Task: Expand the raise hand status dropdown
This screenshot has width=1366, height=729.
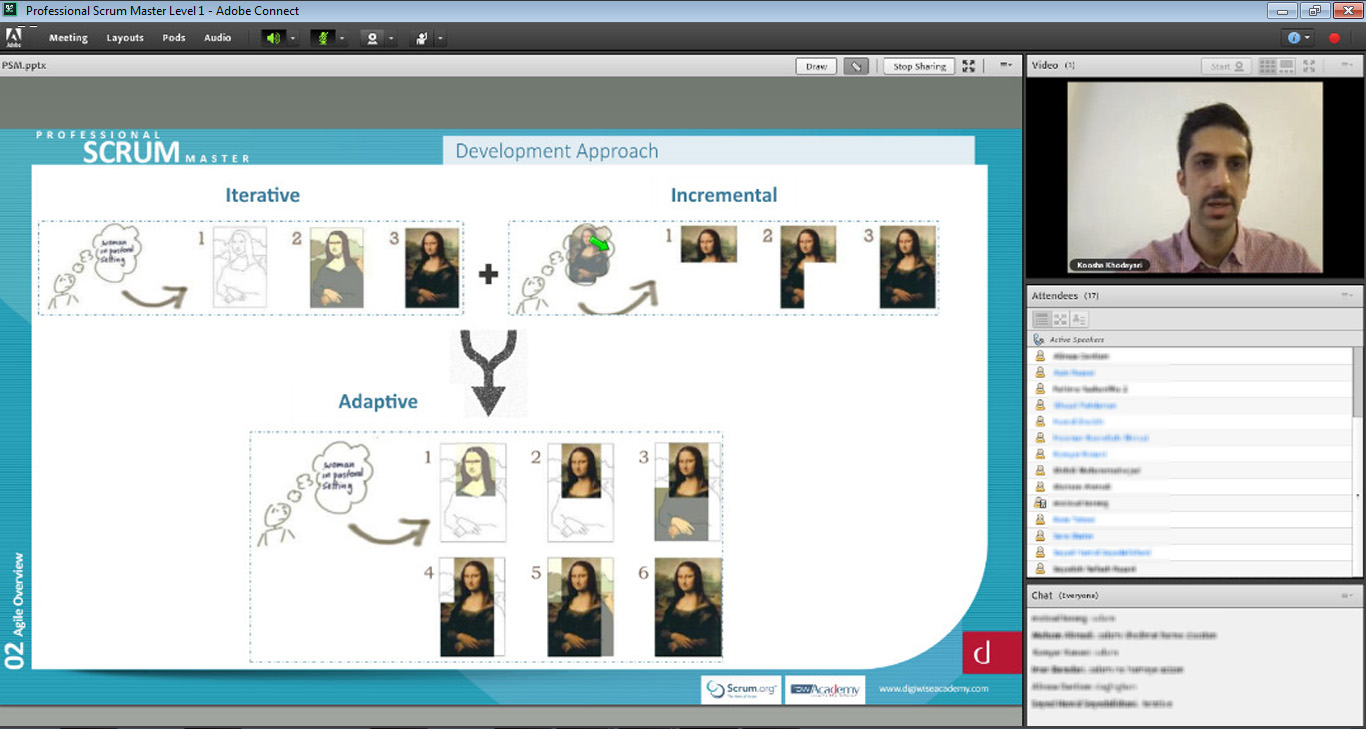Action: coord(440,38)
